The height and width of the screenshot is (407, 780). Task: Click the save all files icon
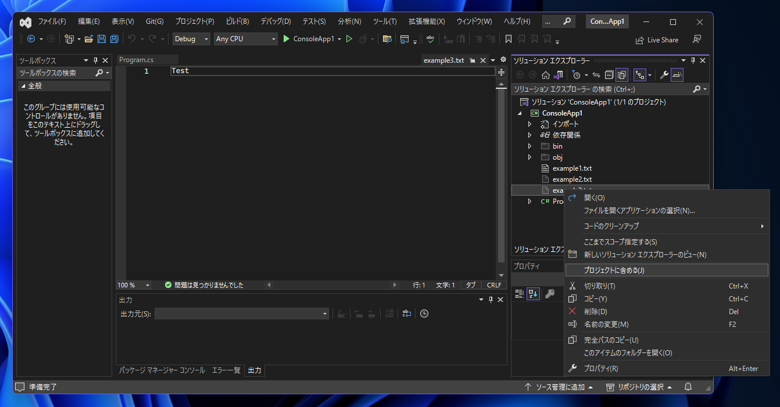pyautogui.click(x=114, y=39)
